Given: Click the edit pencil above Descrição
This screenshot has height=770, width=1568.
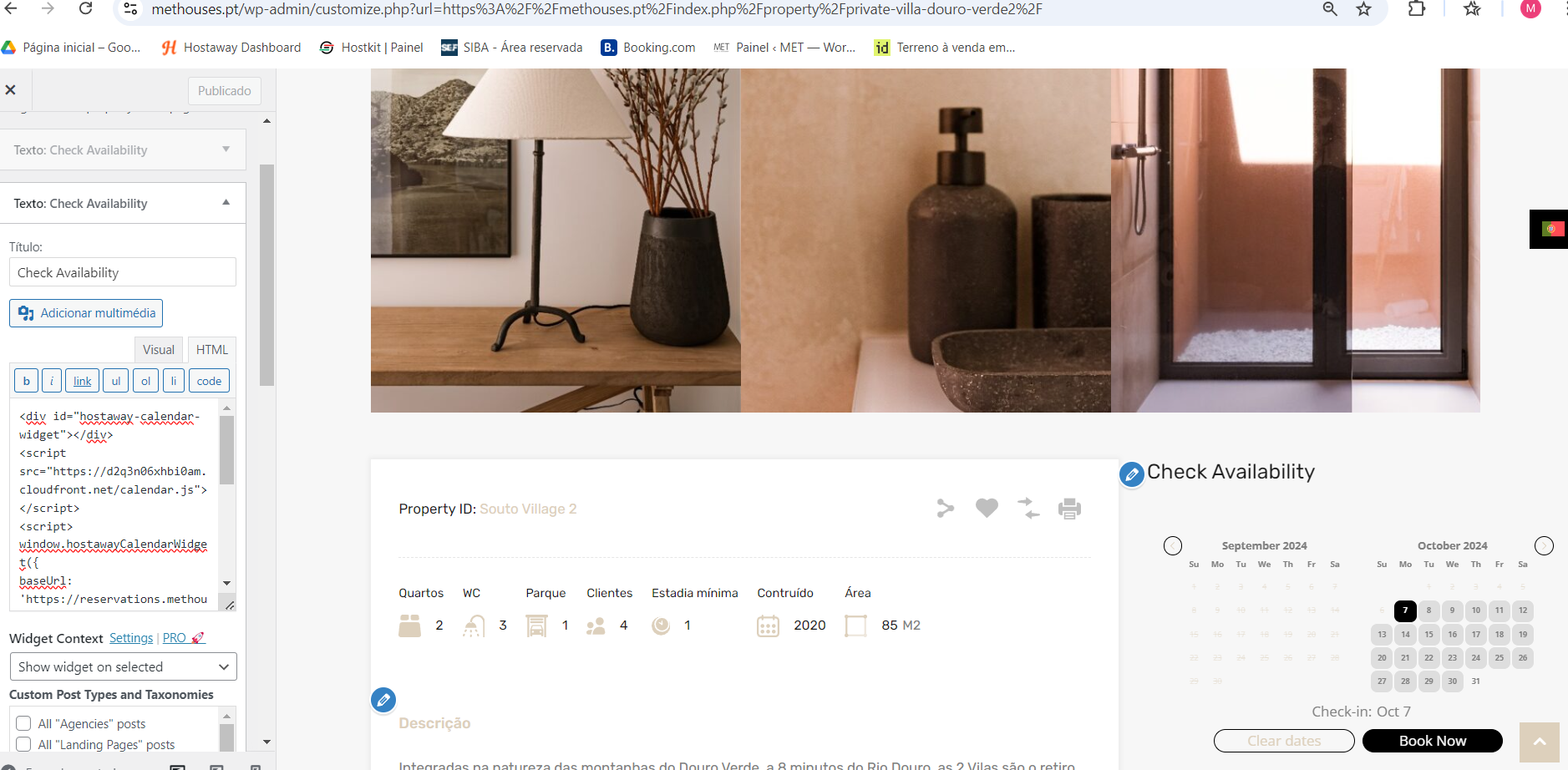Looking at the screenshot, I should [383, 700].
